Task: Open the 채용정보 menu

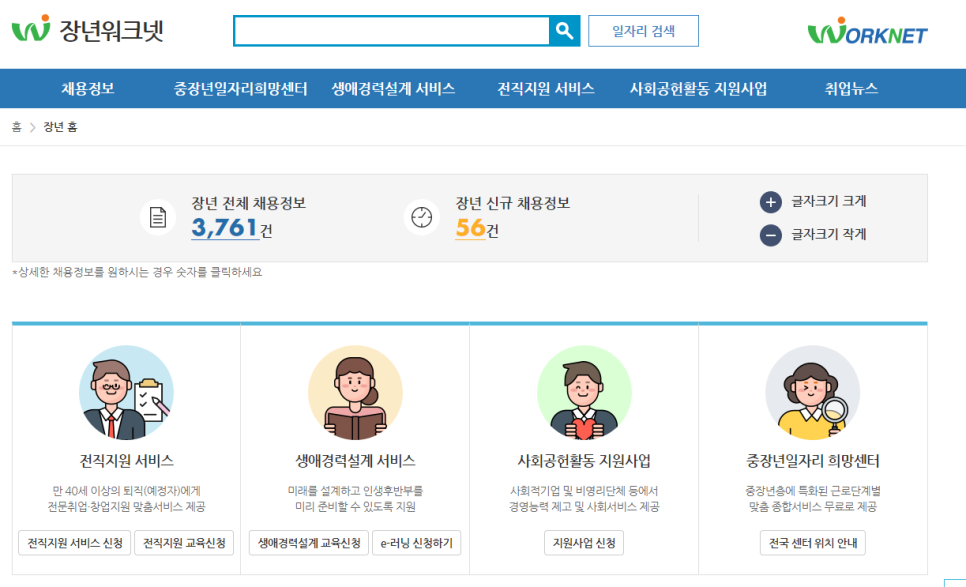Action: pos(87,89)
